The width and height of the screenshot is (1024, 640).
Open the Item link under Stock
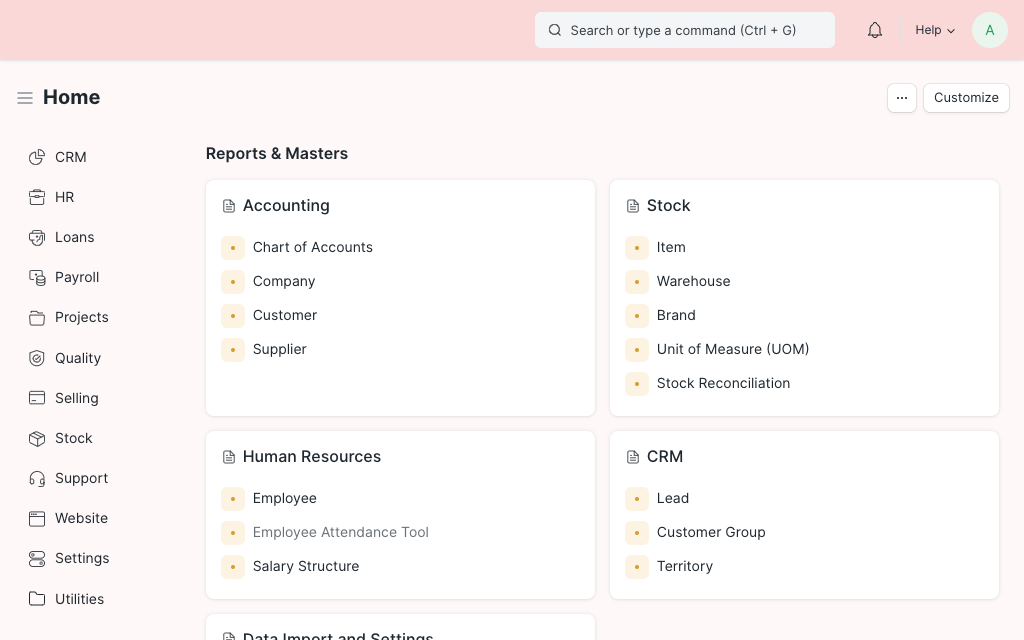point(671,248)
